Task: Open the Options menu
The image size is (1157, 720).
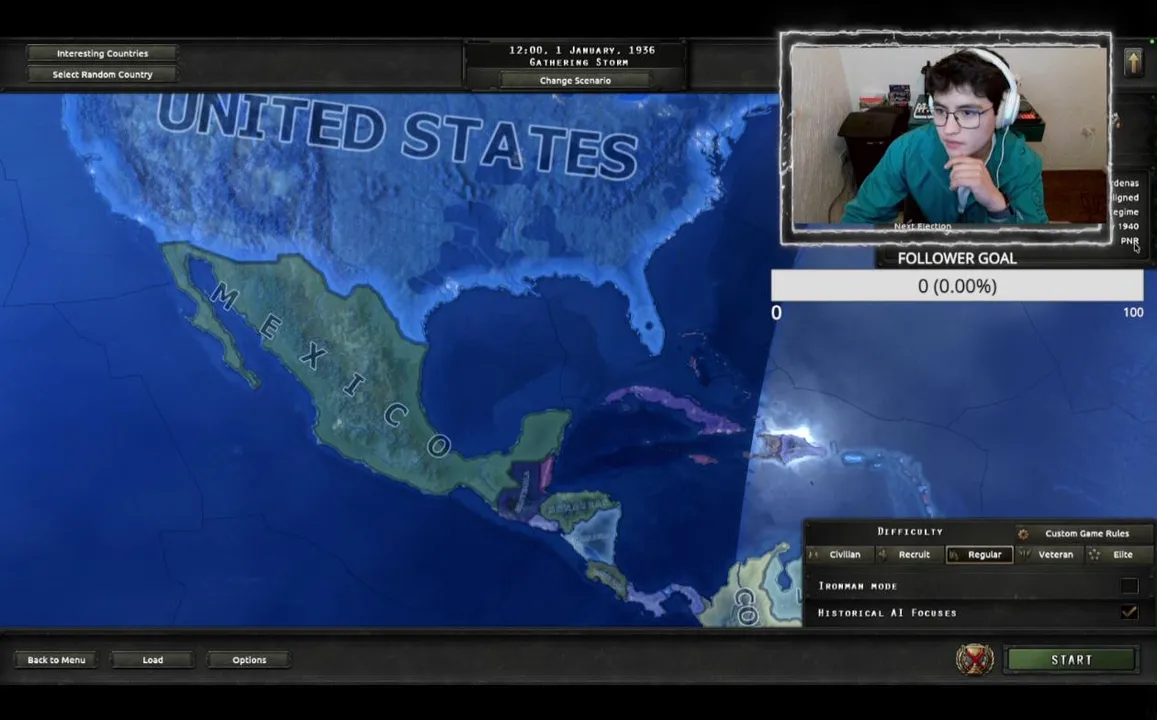Action: [x=249, y=660]
